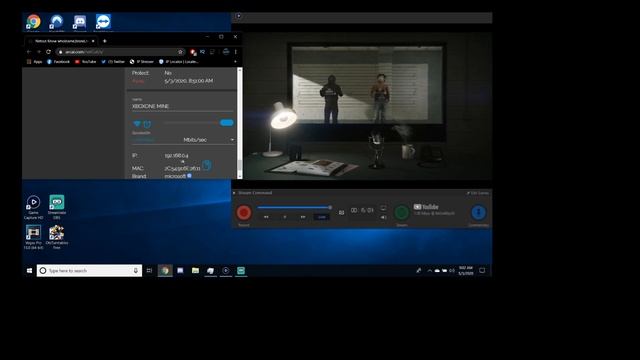Click the Stream Command timeline slider
The width and height of the screenshot is (640, 360).
coord(294,207)
